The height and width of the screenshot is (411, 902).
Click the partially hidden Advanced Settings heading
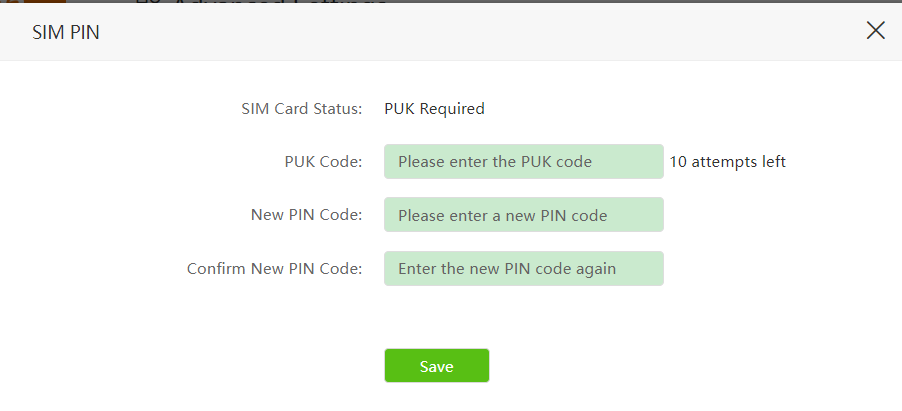[x=270, y=3]
